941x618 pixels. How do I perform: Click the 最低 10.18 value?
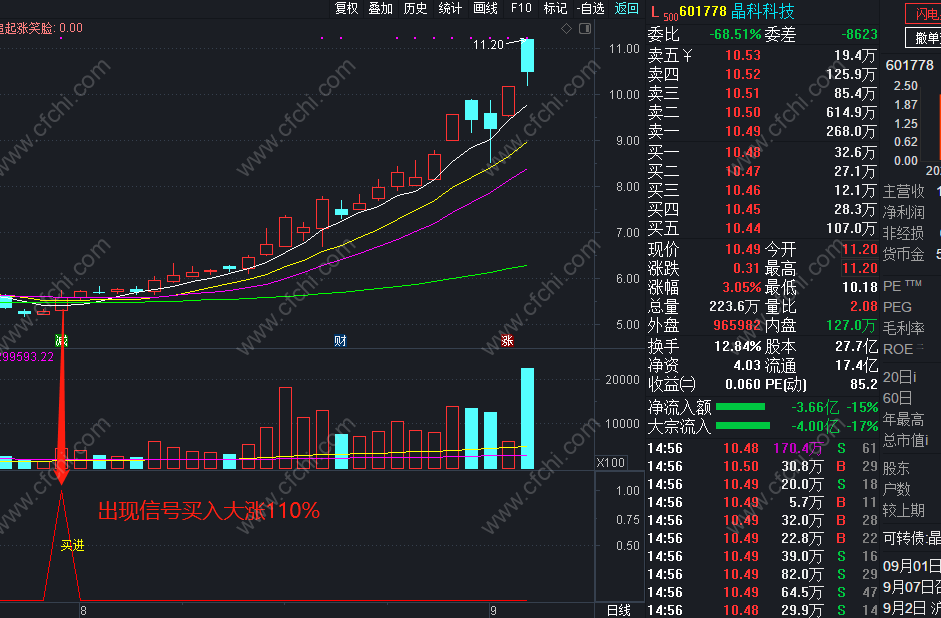tap(860, 287)
